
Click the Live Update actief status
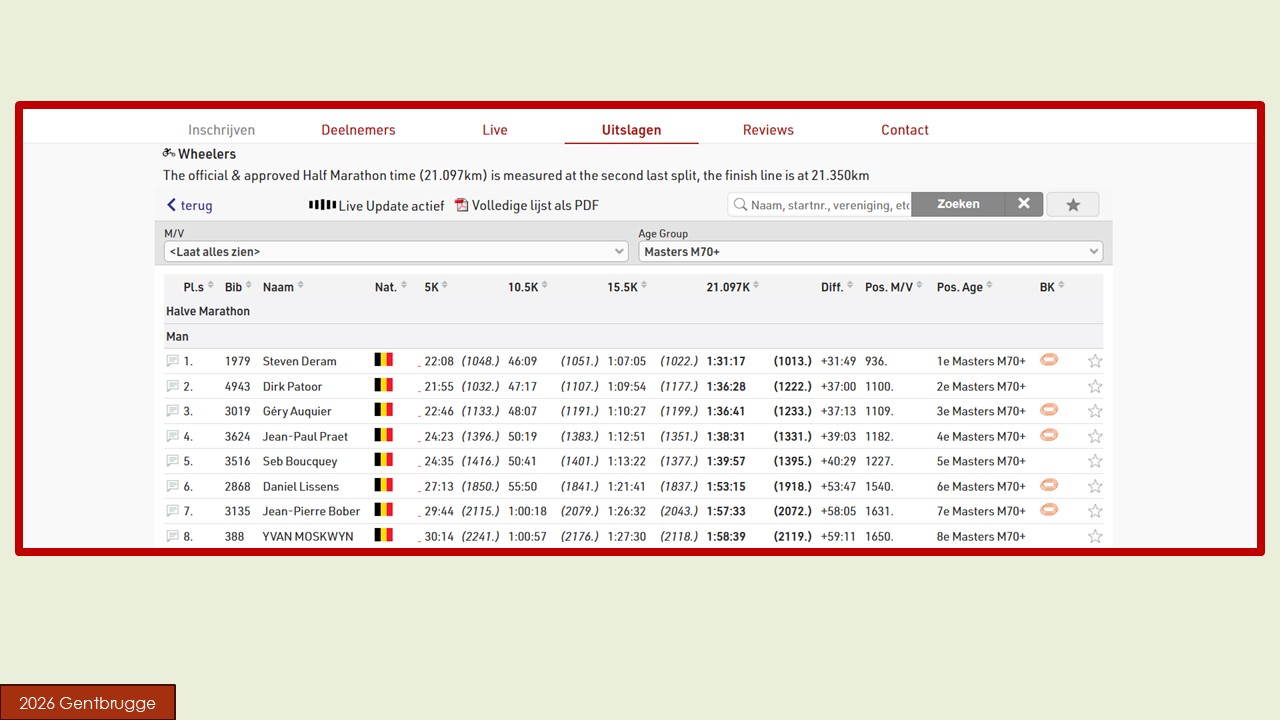pyautogui.click(x=391, y=205)
